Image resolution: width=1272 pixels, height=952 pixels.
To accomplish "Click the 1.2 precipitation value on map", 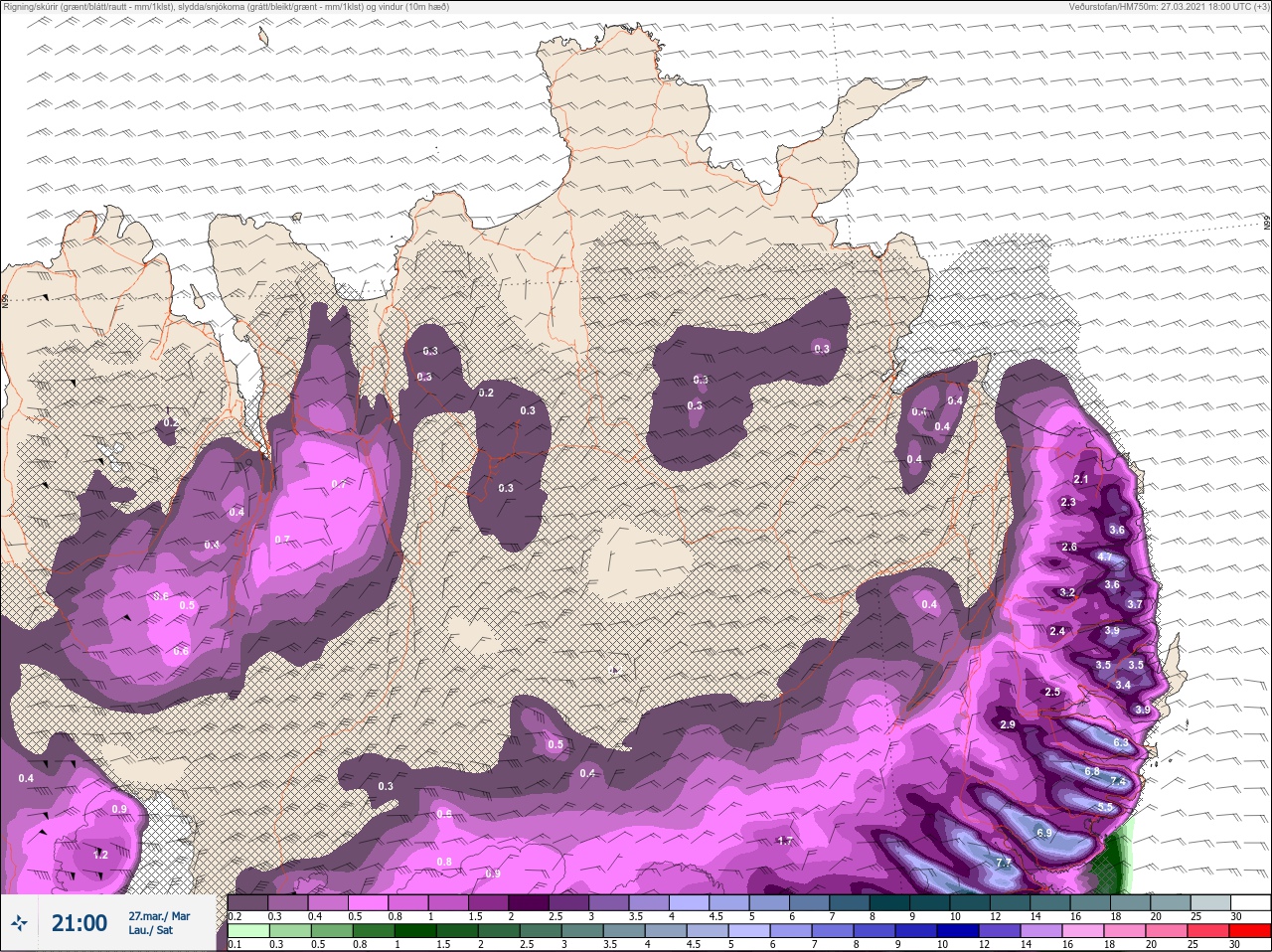I will [x=100, y=855].
